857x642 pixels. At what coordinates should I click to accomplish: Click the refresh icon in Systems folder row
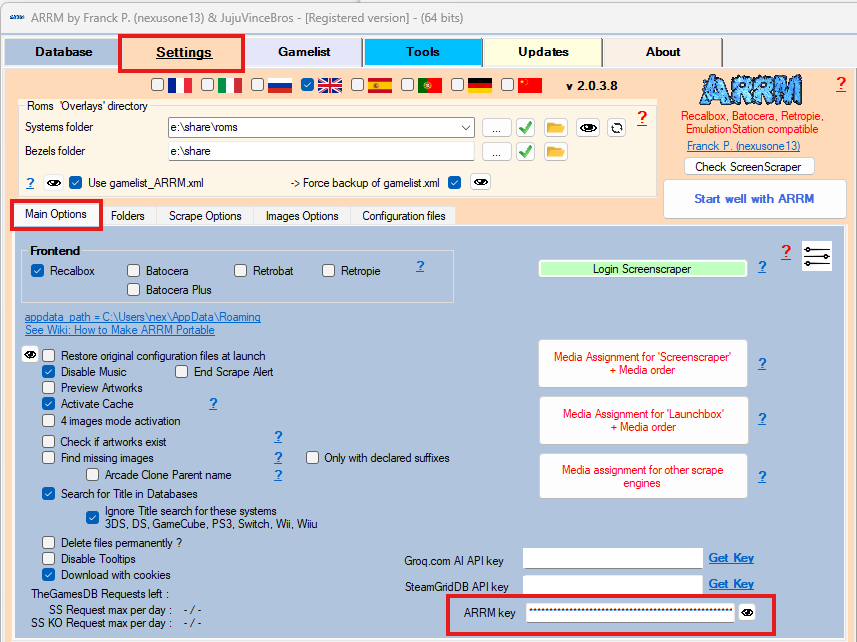tap(617, 127)
